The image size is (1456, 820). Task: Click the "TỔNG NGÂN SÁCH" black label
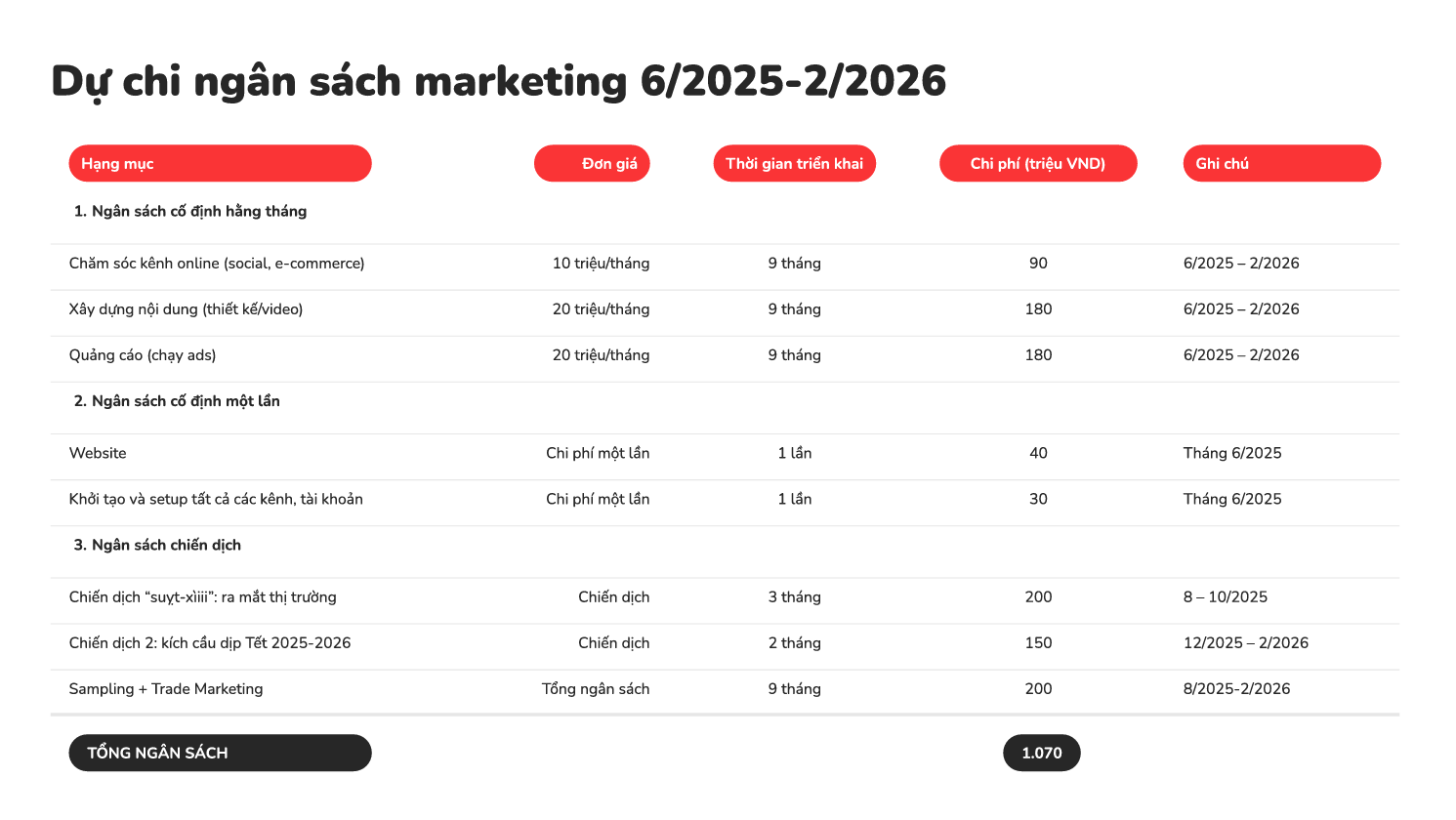tap(220, 753)
